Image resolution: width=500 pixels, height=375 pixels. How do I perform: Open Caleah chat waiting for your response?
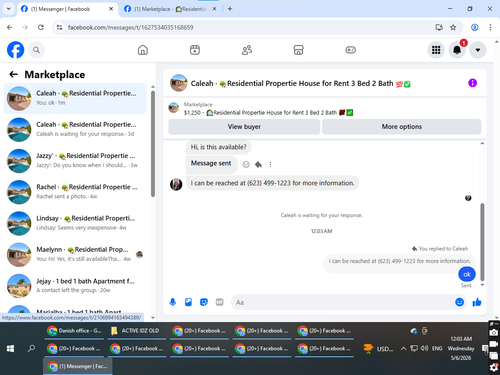pos(75,129)
